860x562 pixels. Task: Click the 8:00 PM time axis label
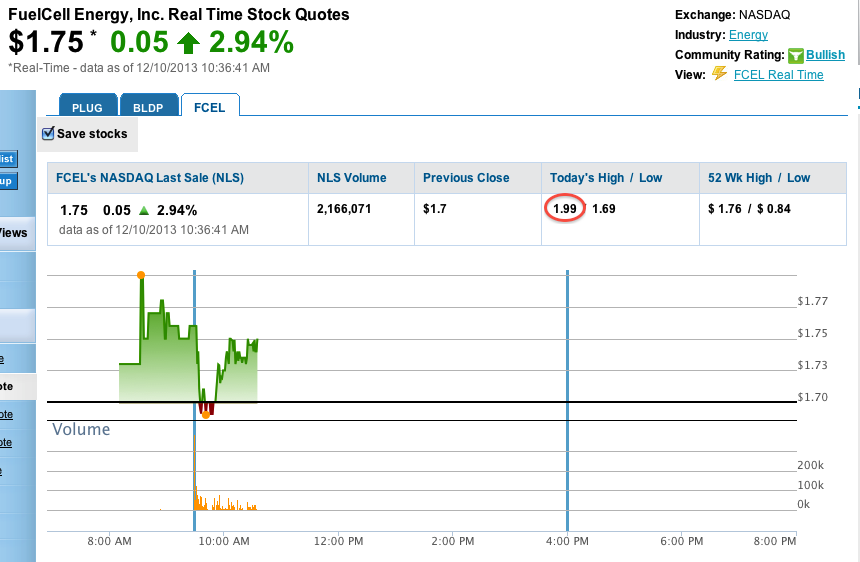(x=774, y=541)
